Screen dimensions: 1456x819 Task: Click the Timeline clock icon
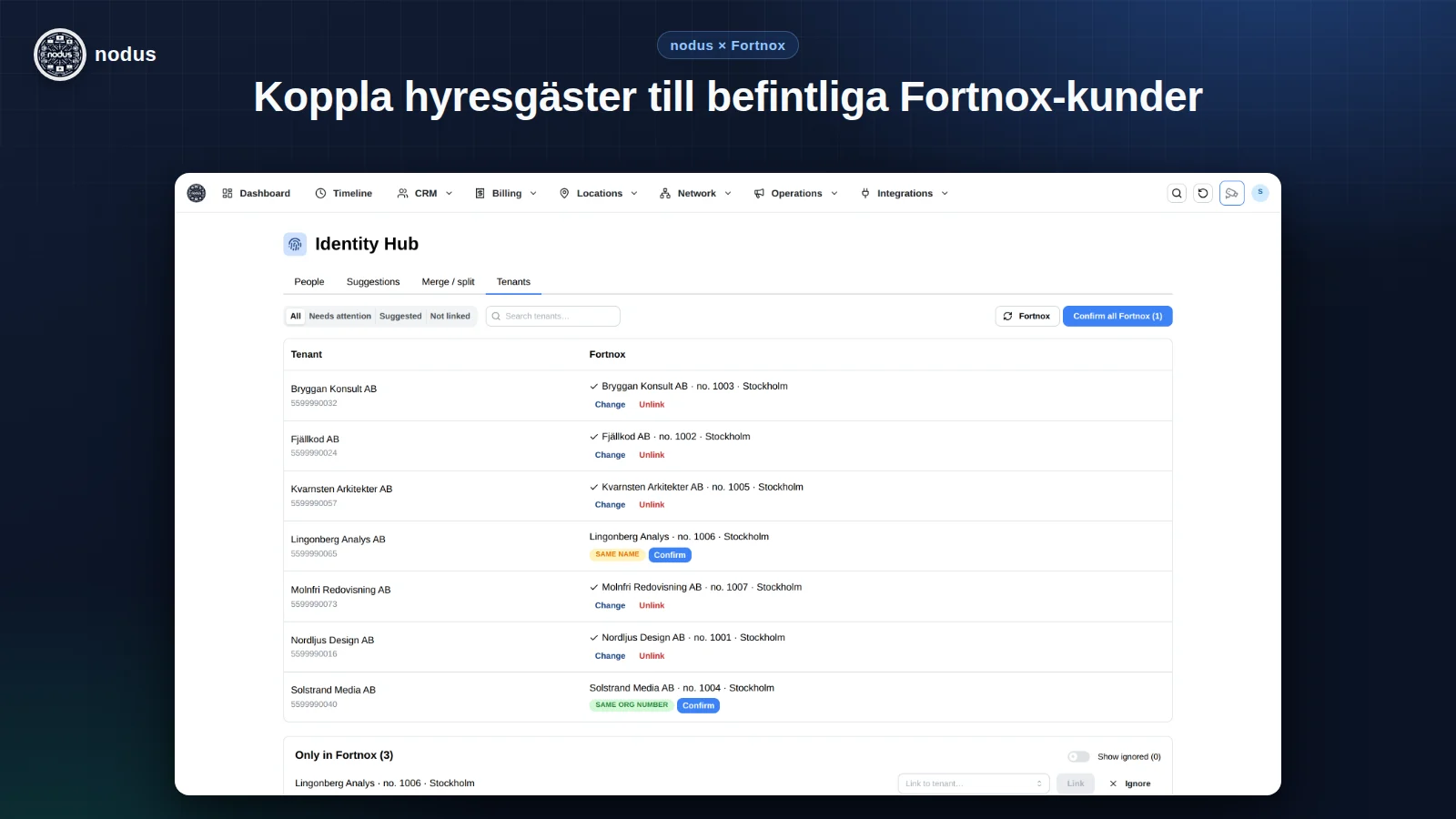tap(320, 193)
